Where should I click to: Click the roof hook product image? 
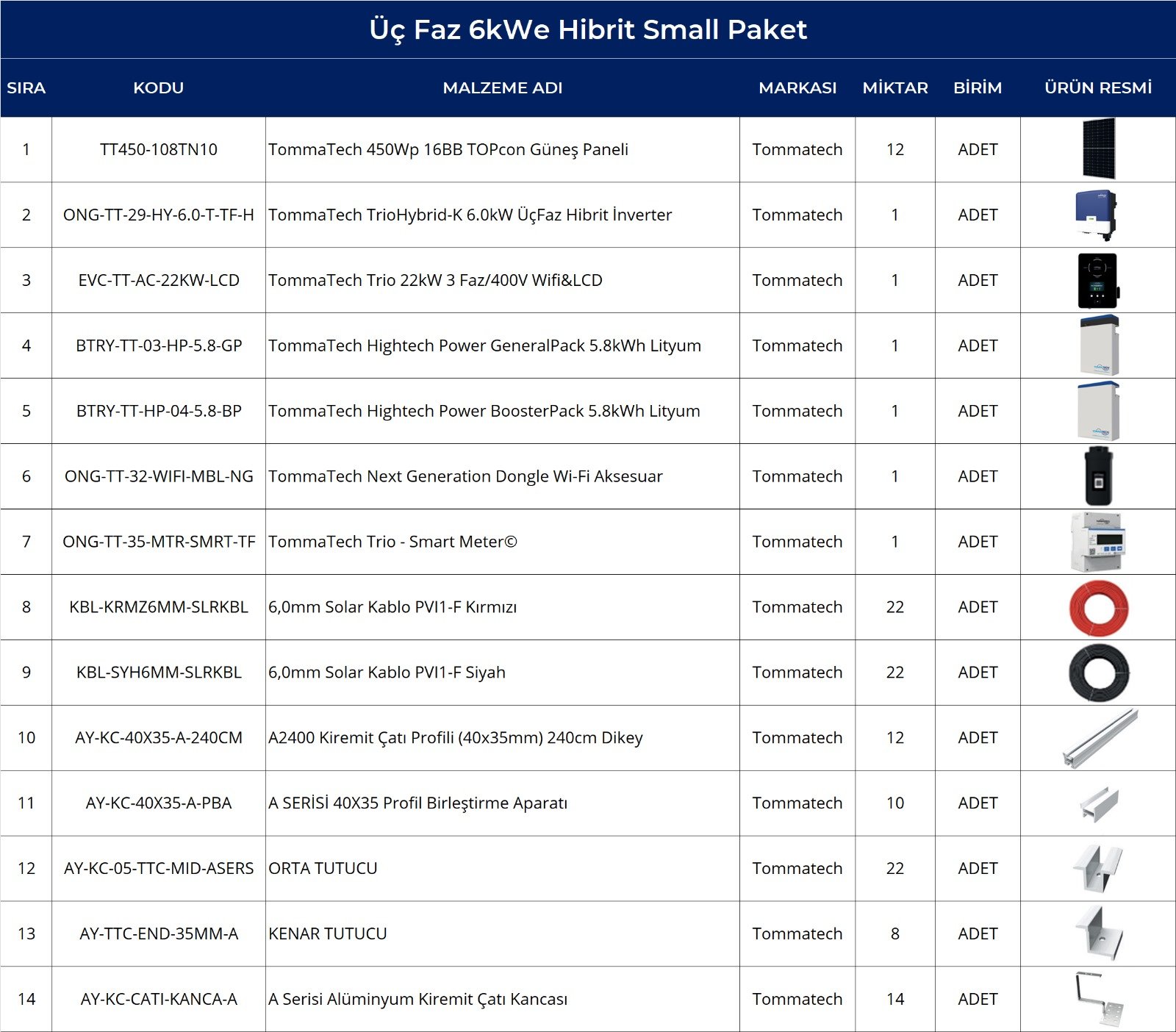1098,999
